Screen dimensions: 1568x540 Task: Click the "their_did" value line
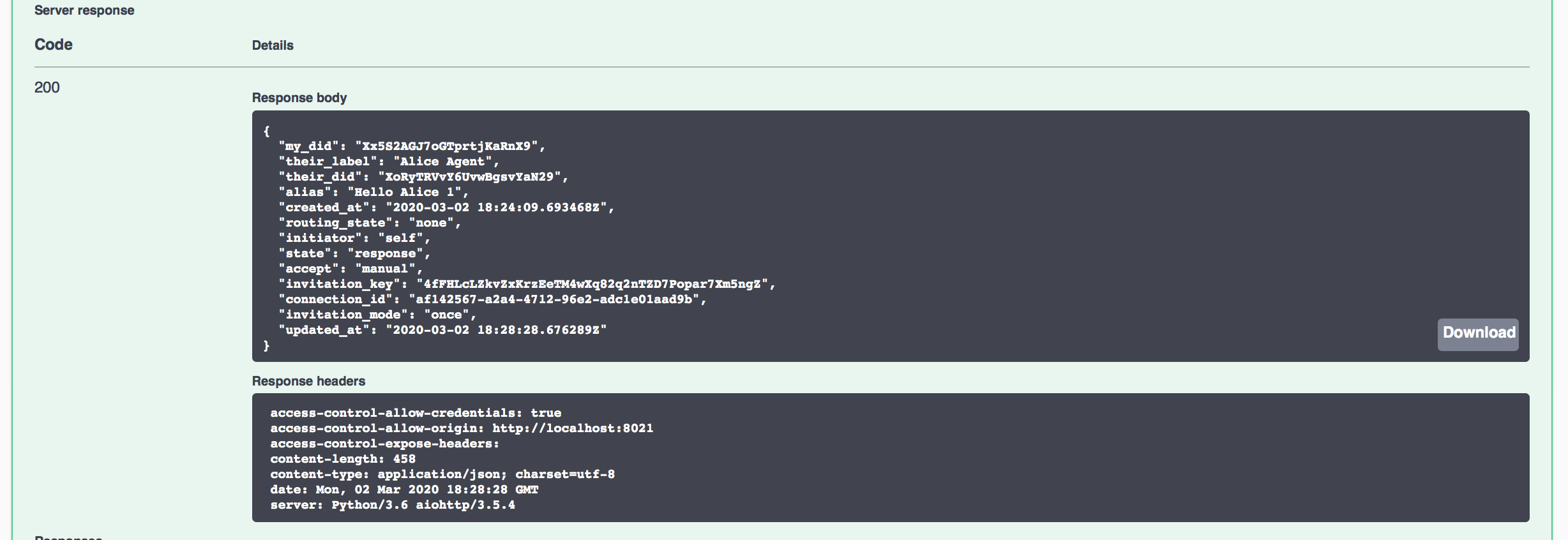pyautogui.click(x=423, y=177)
